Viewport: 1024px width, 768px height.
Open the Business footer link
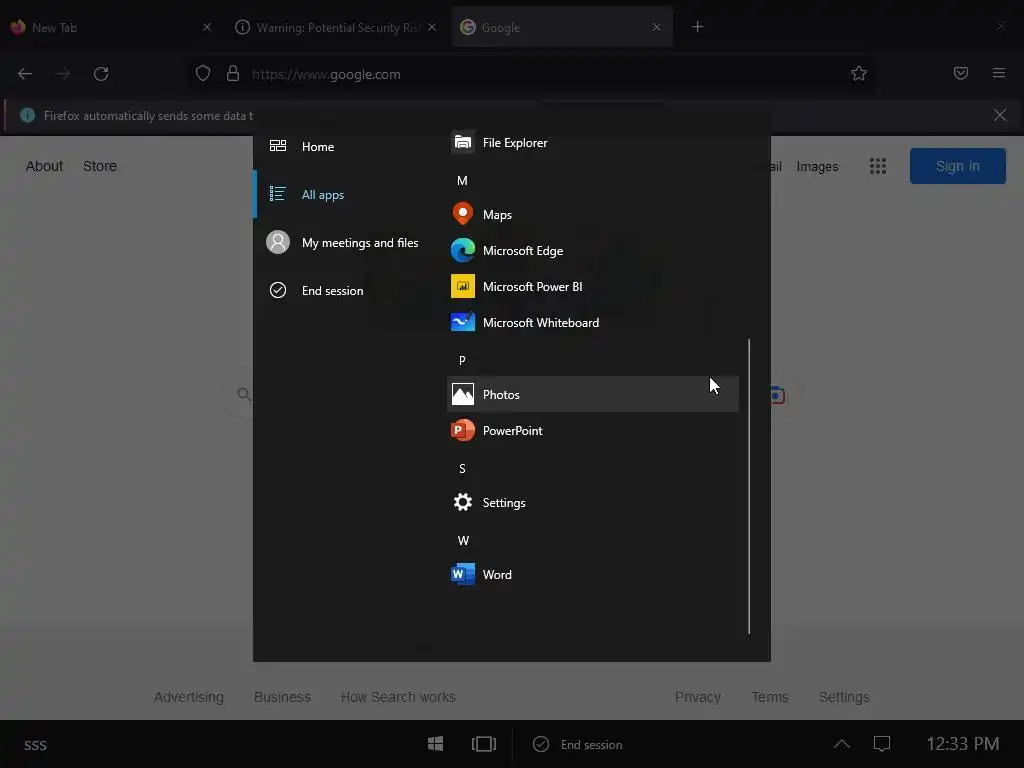(x=282, y=697)
